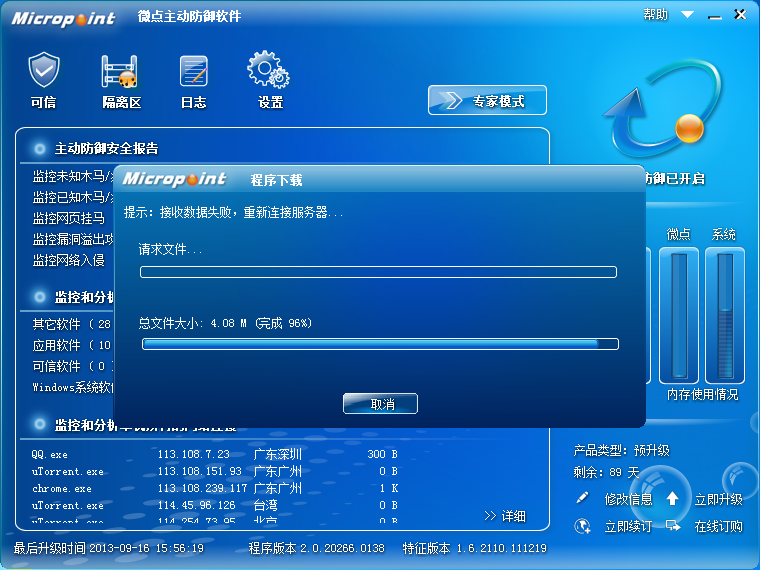Viewport: 760px width, 570px height.
Task: Click the order icon beside 在线订购
Action: coord(673,525)
